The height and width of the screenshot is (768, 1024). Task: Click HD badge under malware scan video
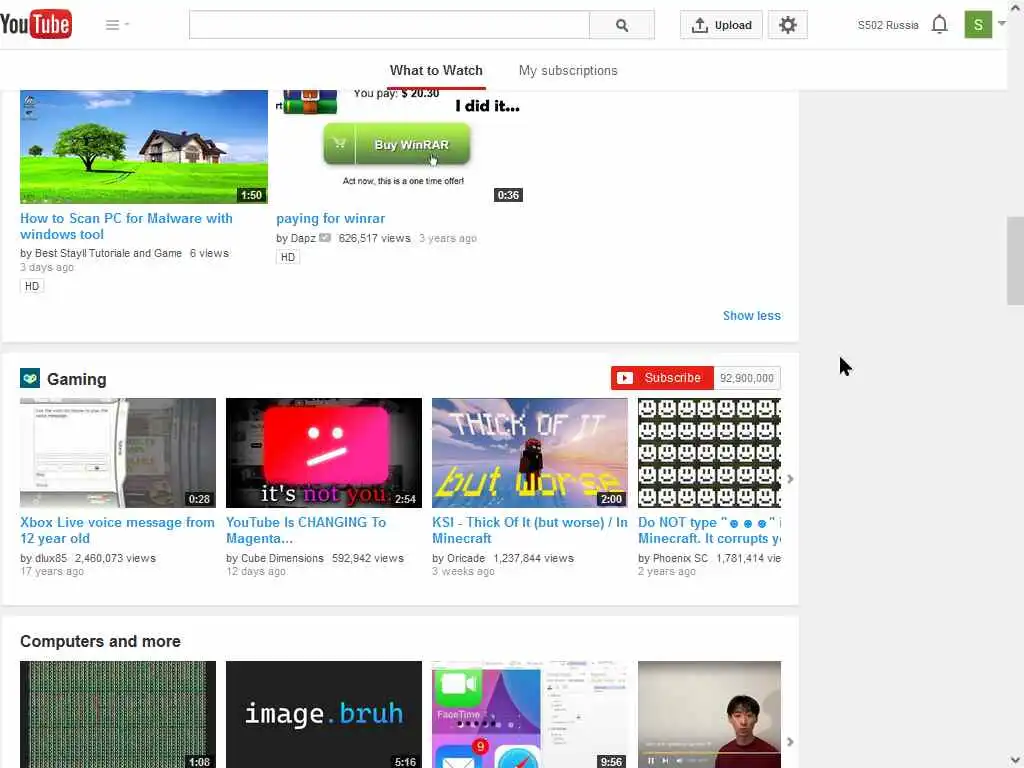pyautogui.click(x=32, y=286)
